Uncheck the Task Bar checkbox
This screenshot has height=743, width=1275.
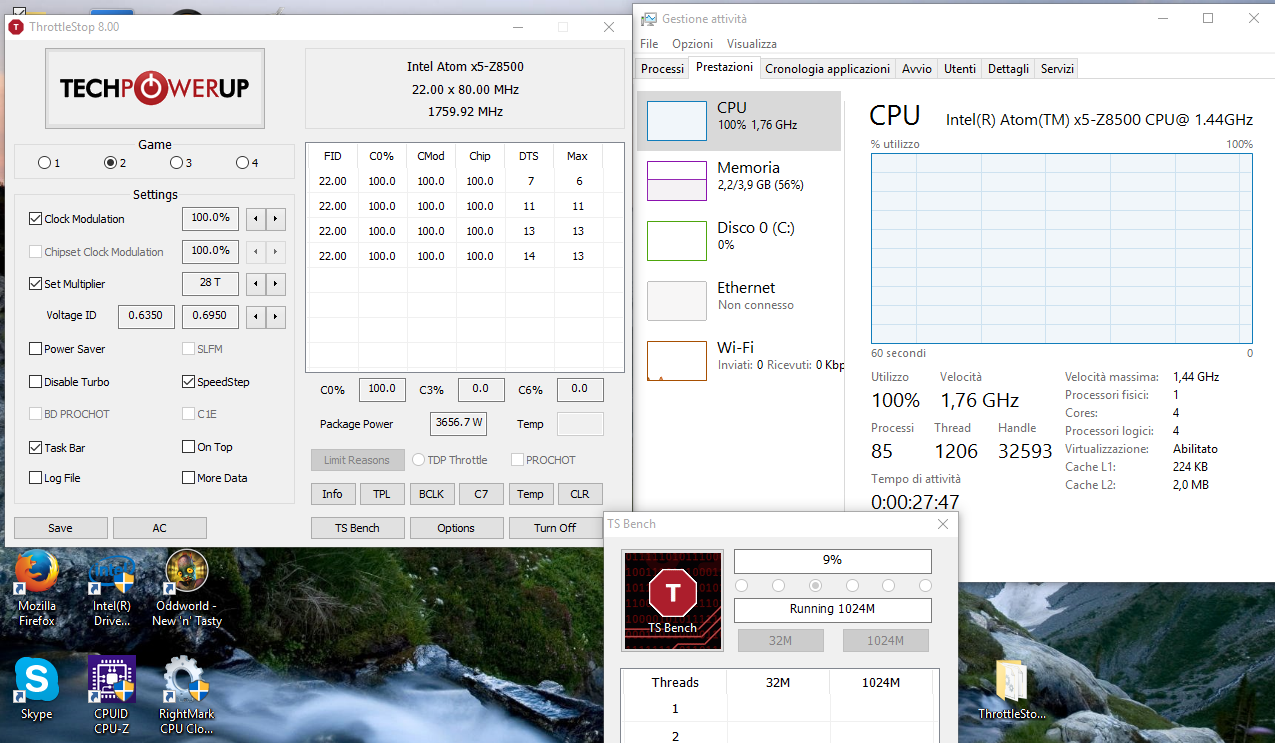coord(36,447)
